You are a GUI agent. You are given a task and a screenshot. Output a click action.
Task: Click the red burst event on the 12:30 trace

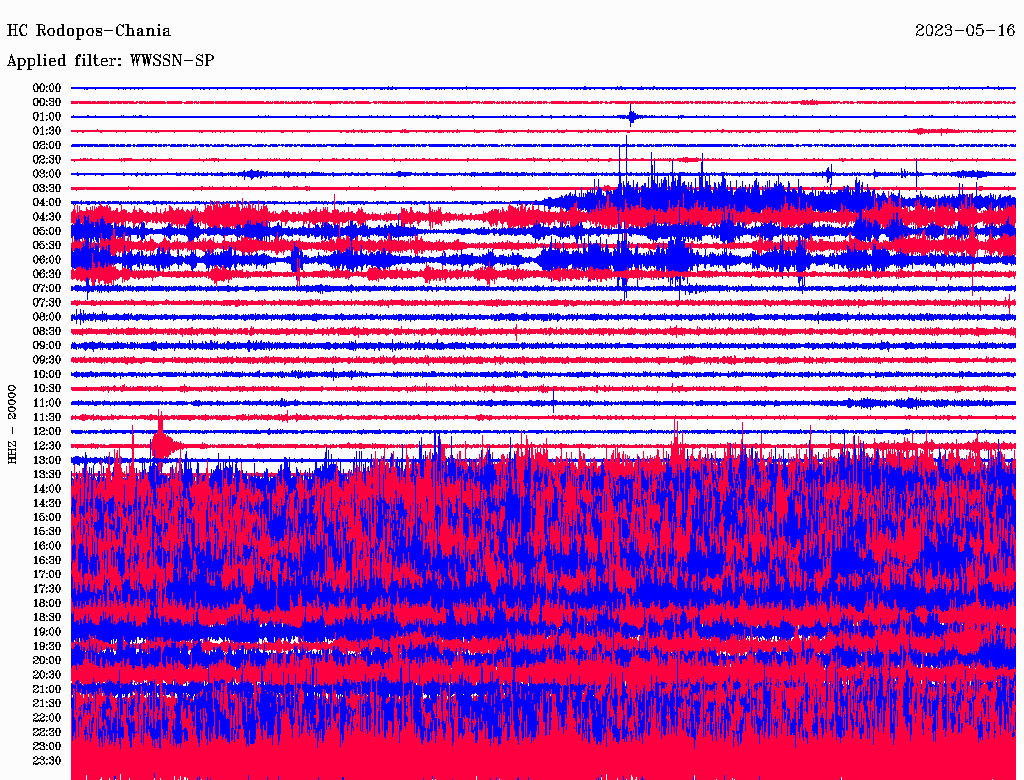[161, 443]
